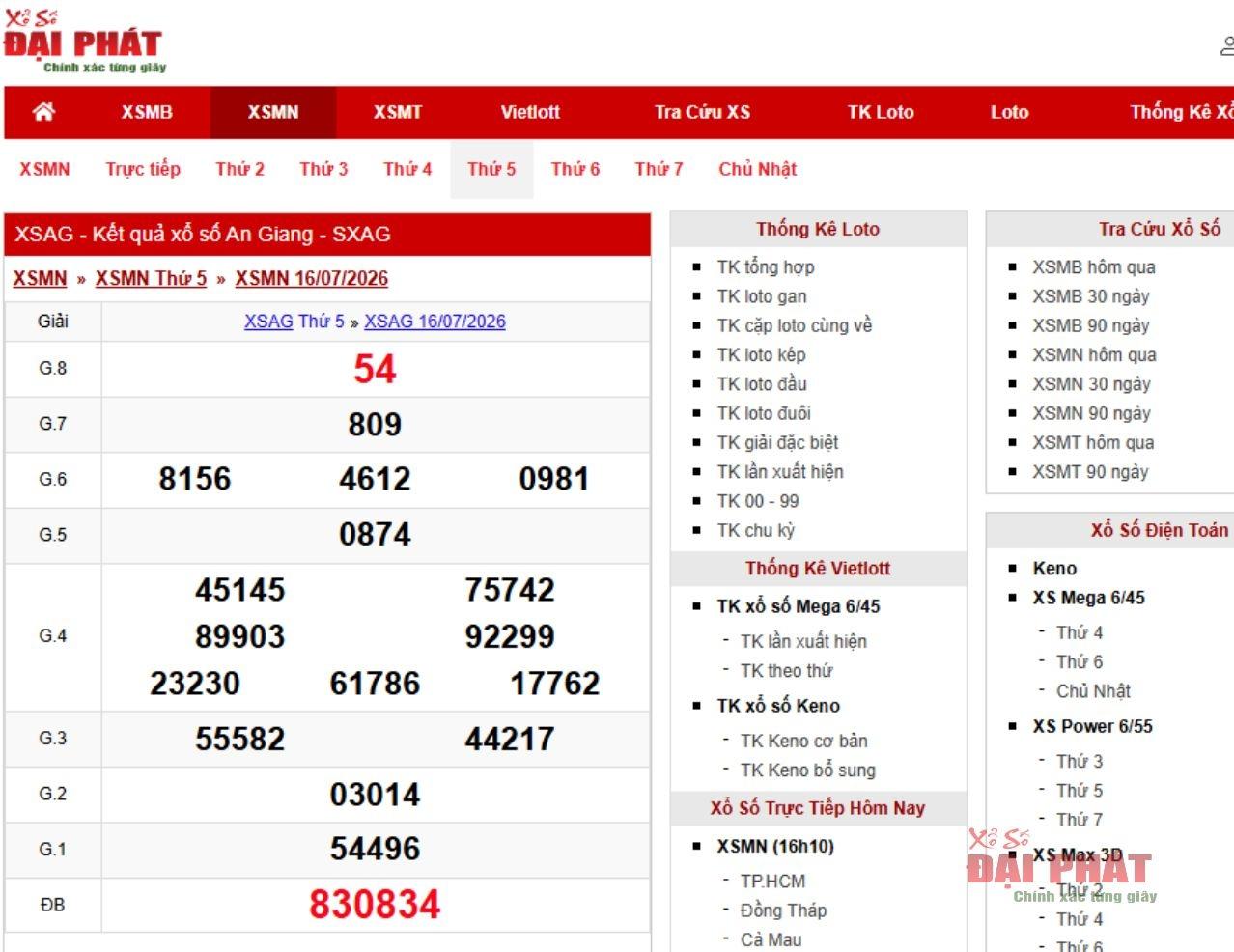Click the G.8 prize number 54
1234x952 pixels.
(x=375, y=369)
